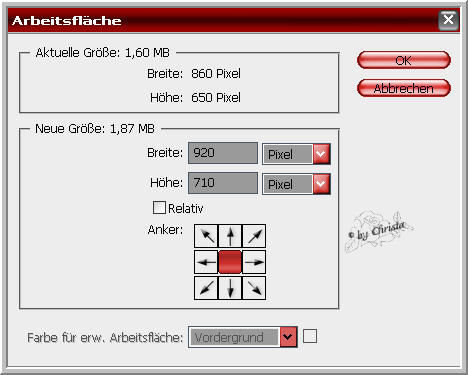Set anchor to top-center up arrow

[230, 236]
